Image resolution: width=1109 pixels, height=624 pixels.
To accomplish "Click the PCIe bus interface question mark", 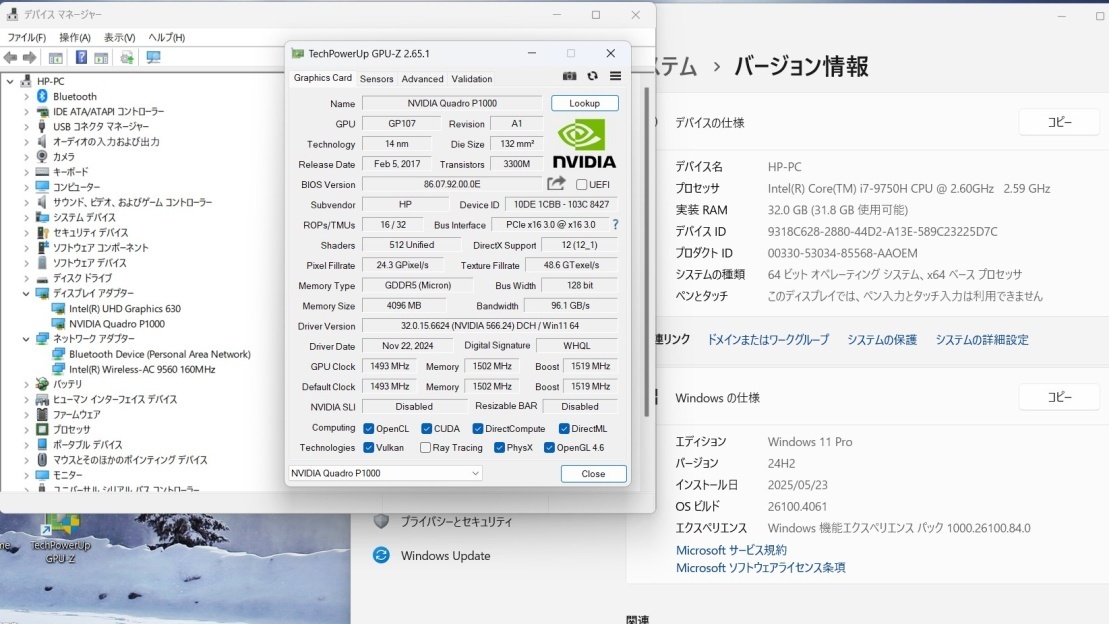I will click(x=615, y=225).
